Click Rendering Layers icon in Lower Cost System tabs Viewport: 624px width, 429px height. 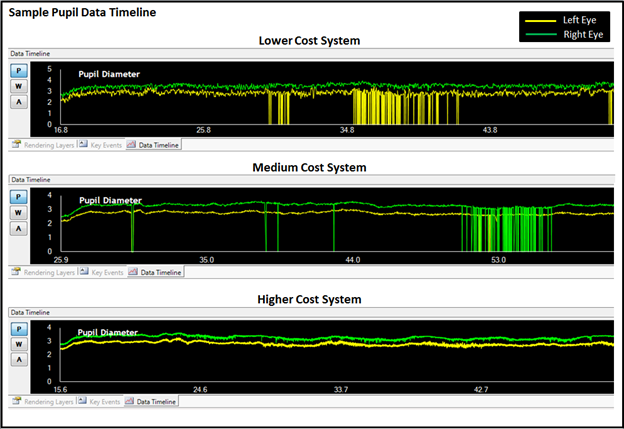16,144
